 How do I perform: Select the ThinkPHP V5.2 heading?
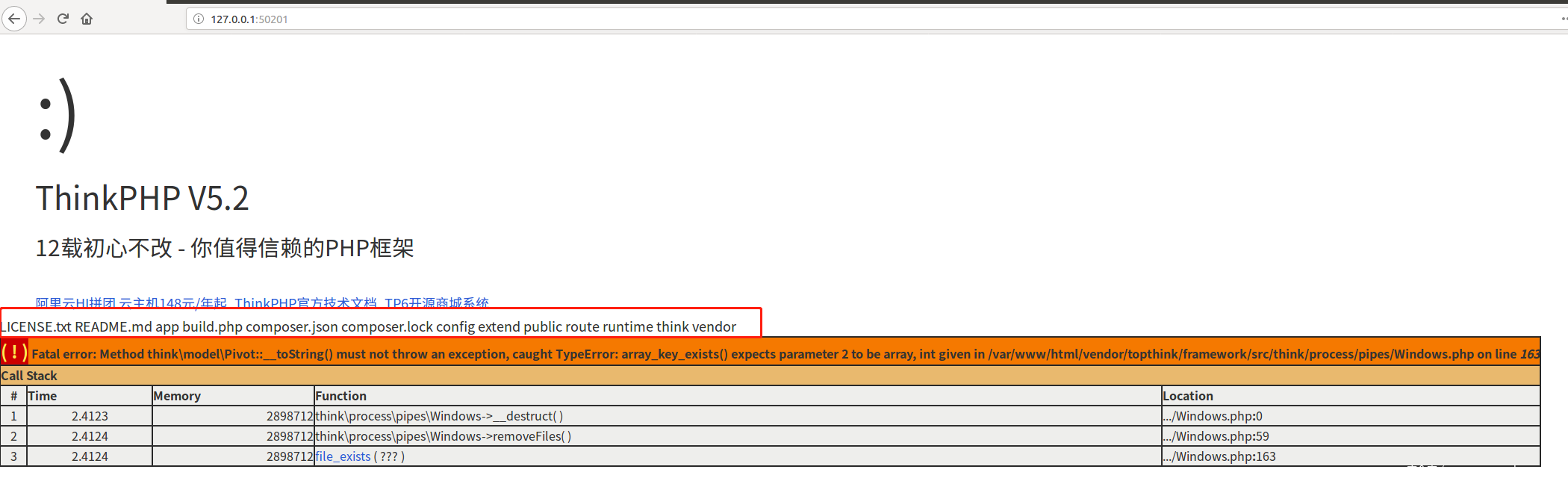(x=143, y=199)
